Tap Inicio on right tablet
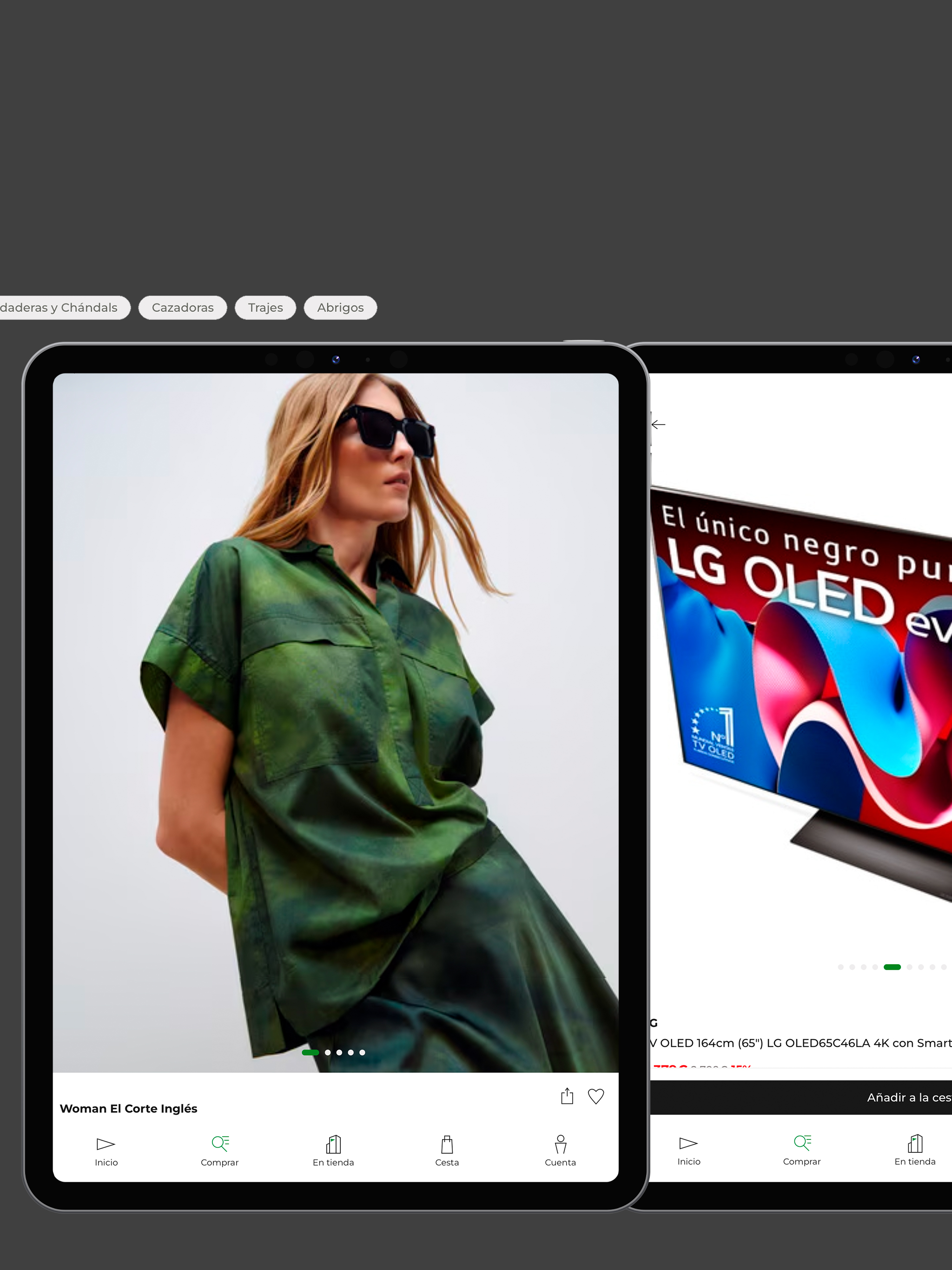The width and height of the screenshot is (952, 1270). click(688, 1150)
